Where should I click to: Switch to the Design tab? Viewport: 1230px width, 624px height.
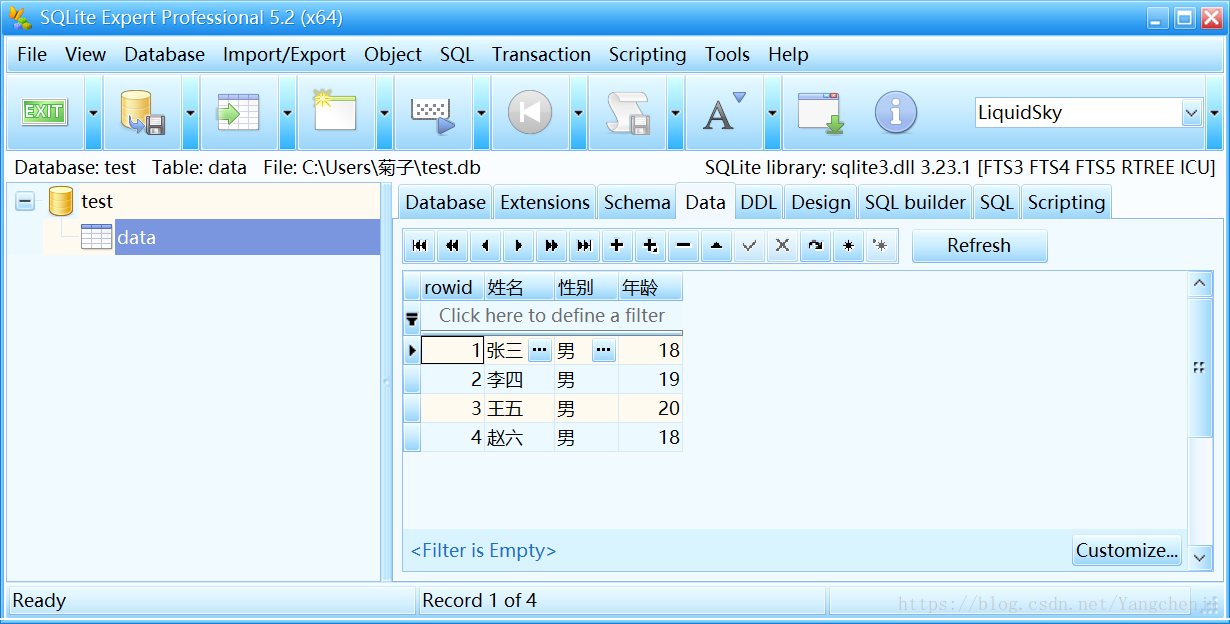pyautogui.click(x=820, y=202)
